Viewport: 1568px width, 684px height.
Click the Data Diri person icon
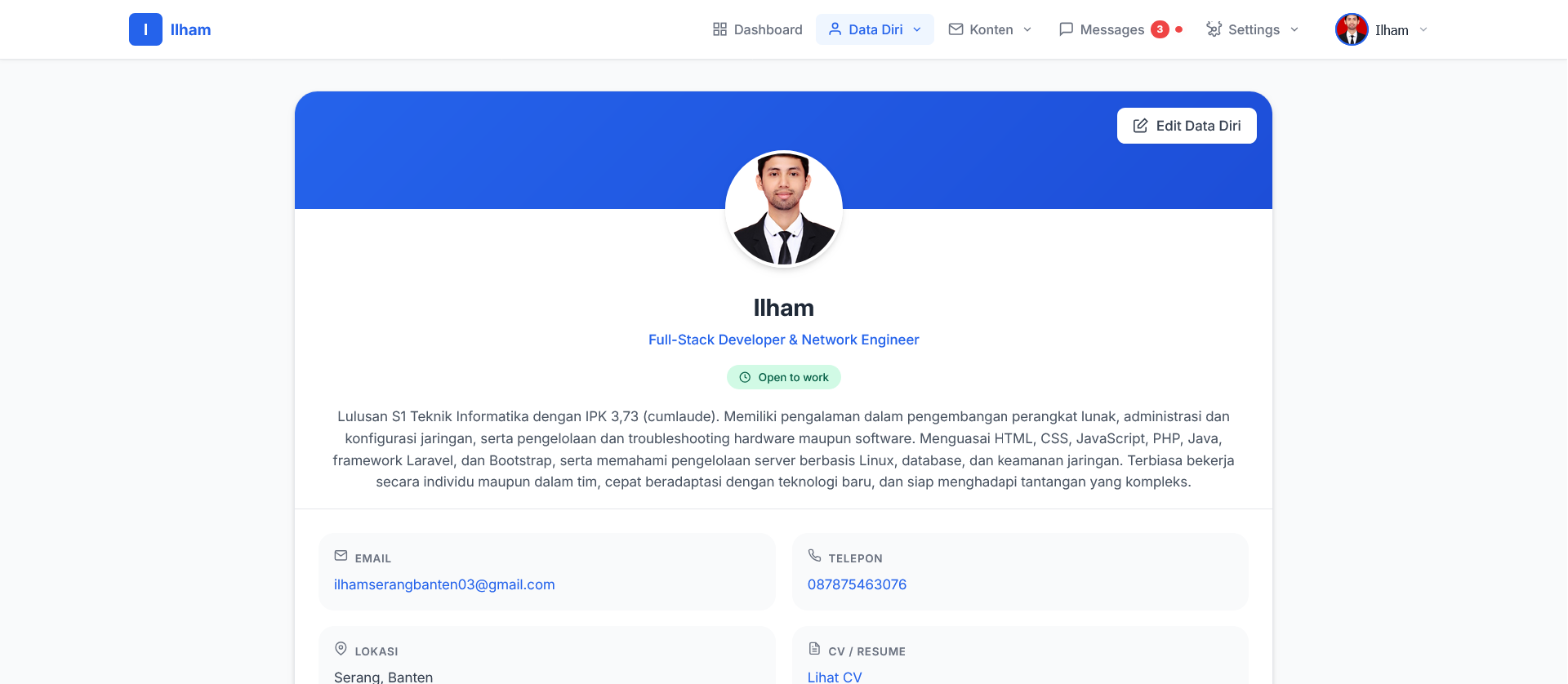(x=835, y=29)
